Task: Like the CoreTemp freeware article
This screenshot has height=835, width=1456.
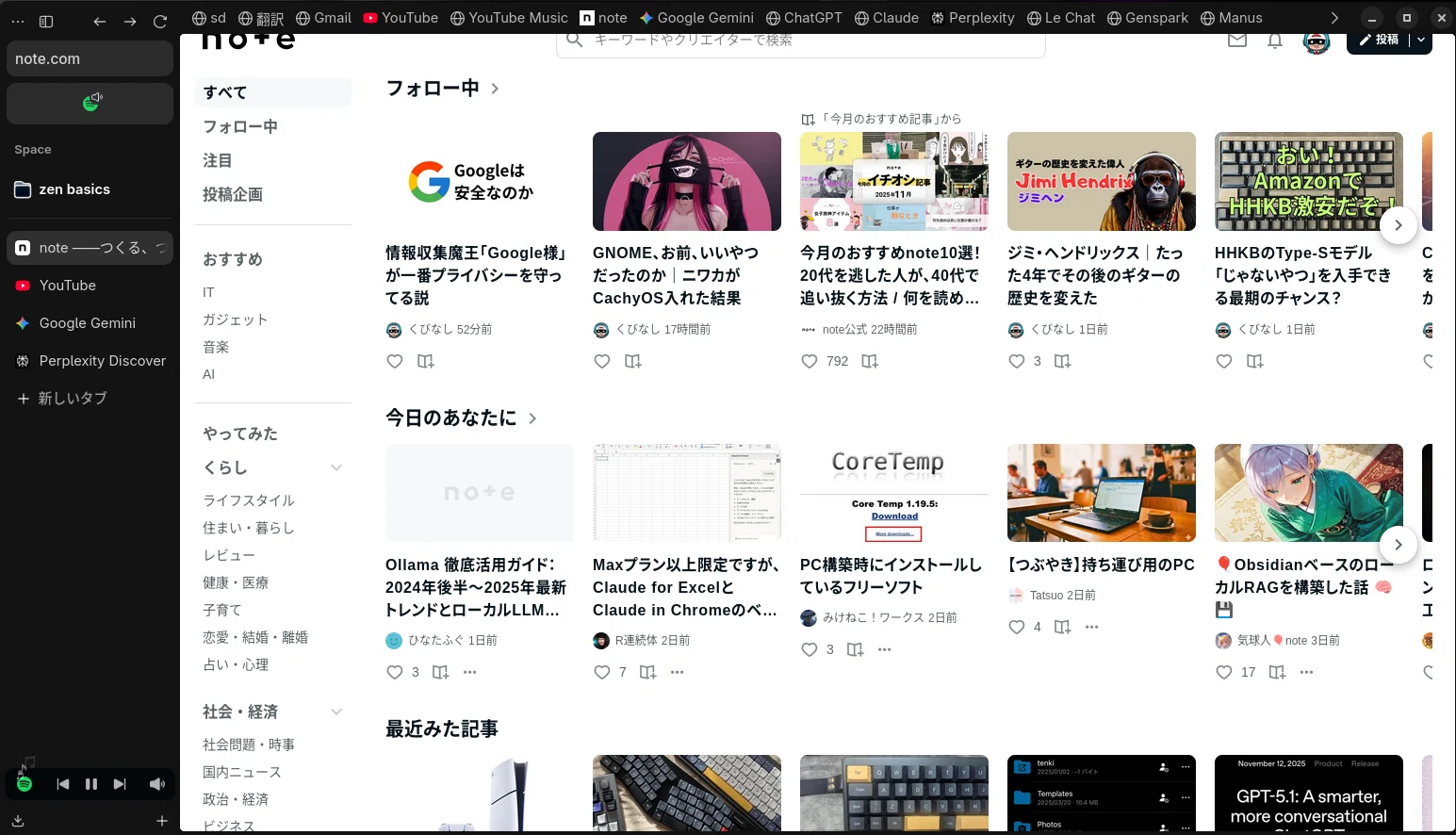Action: (x=810, y=649)
